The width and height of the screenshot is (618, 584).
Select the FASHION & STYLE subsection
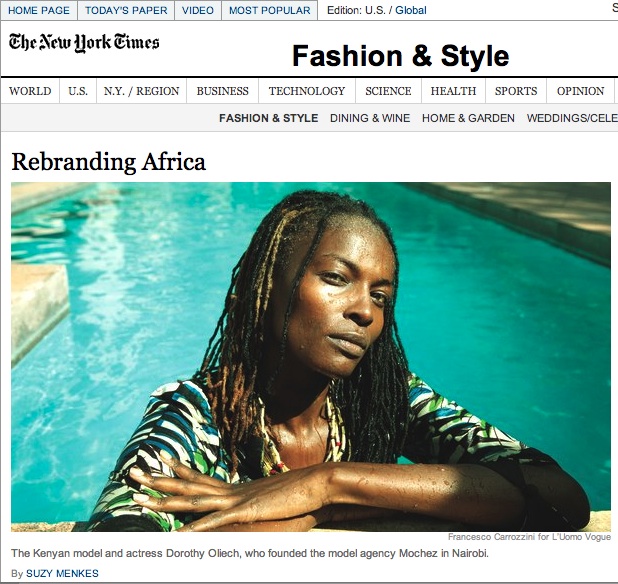pos(268,118)
